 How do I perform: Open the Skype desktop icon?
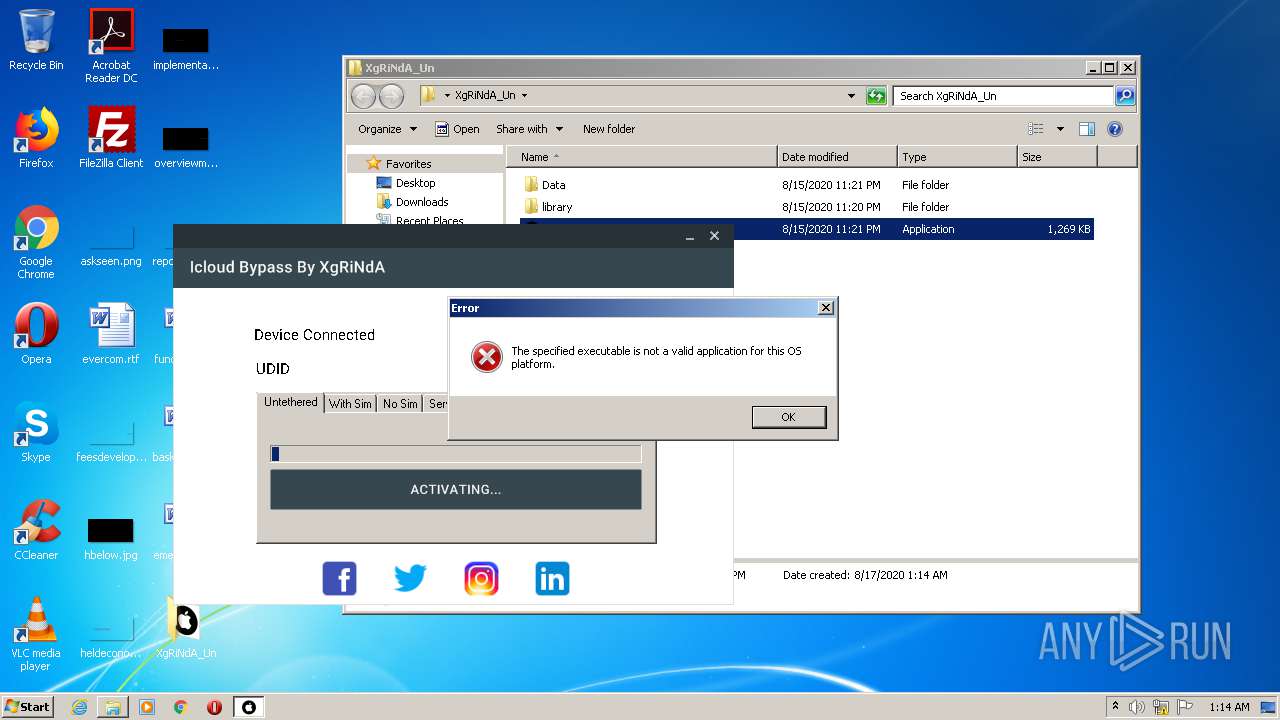point(36,432)
